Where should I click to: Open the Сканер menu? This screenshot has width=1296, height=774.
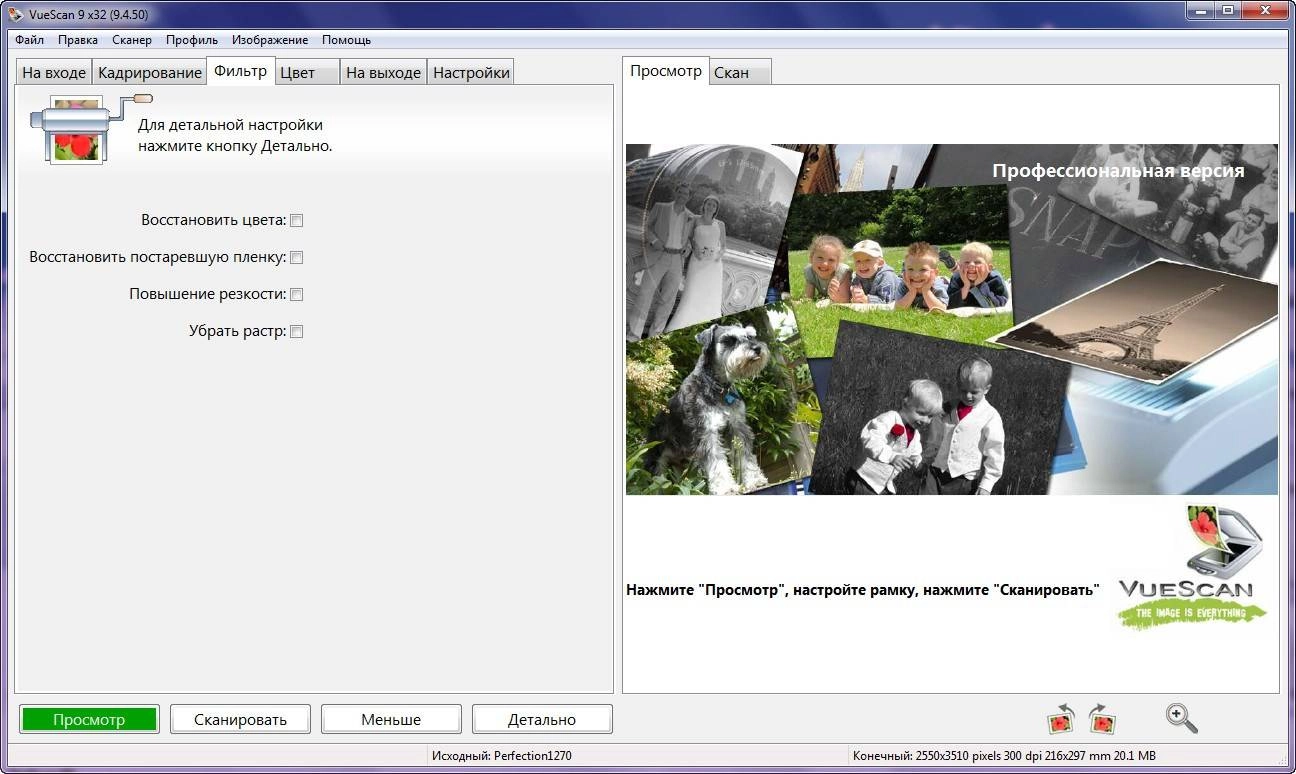point(132,40)
